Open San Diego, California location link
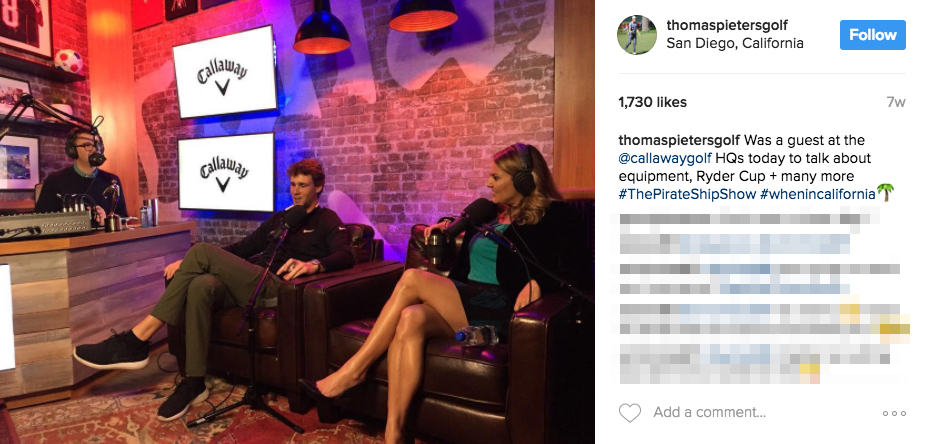925x444 pixels. coord(734,44)
